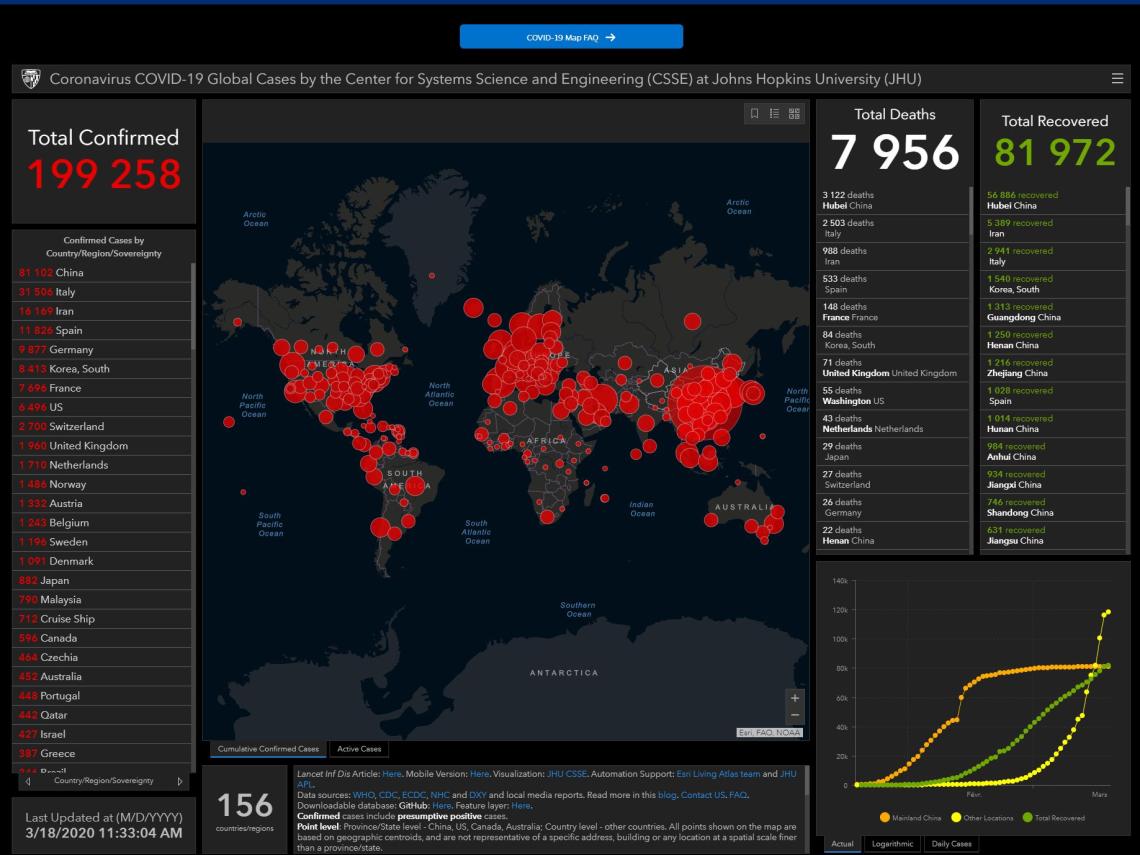1140x855 pixels.
Task: Click 43 deaths Netherlands row
Action: tap(893, 424)
